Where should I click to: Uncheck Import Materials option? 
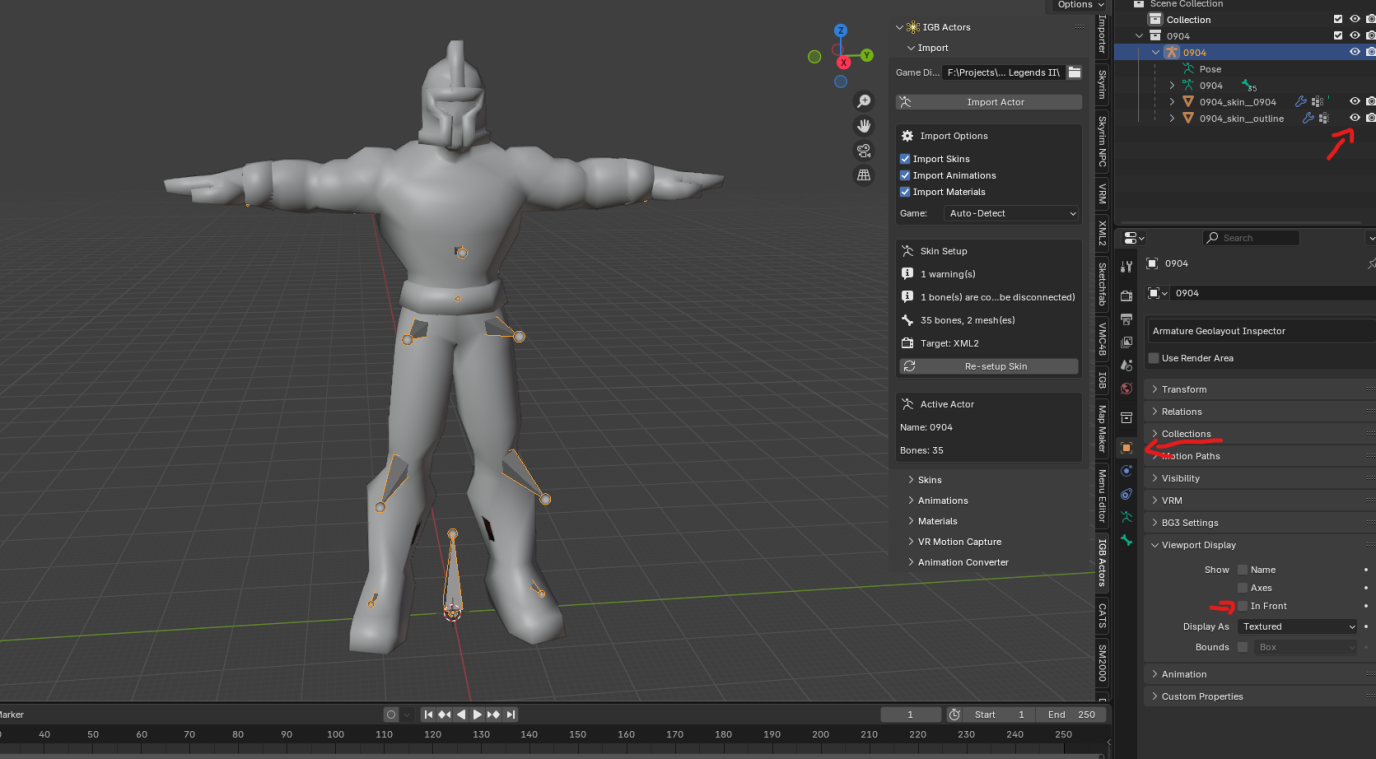coord(905,192)
